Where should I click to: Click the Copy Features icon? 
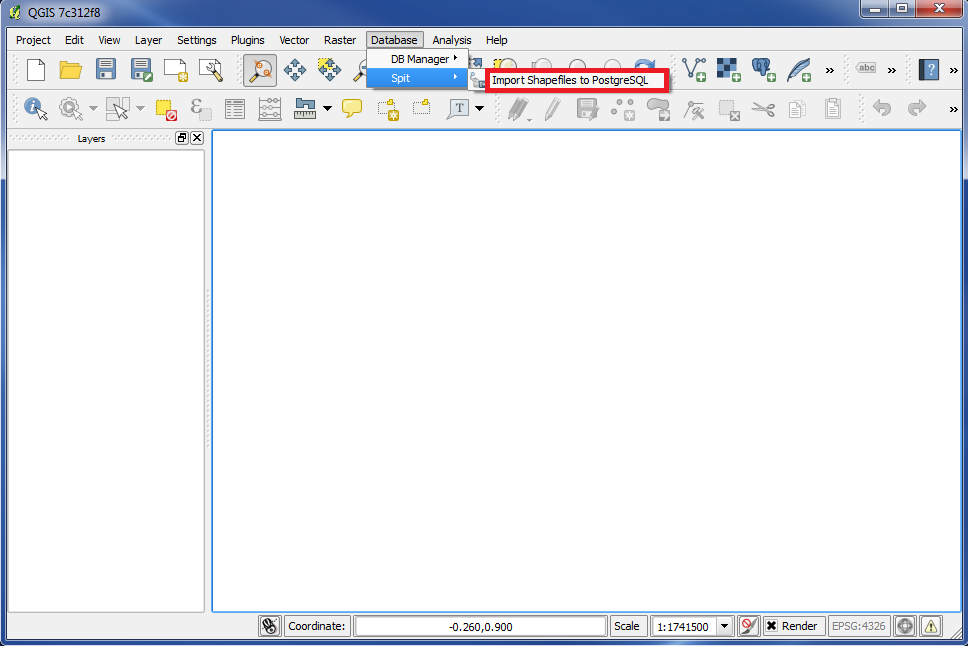coord(797,109)
